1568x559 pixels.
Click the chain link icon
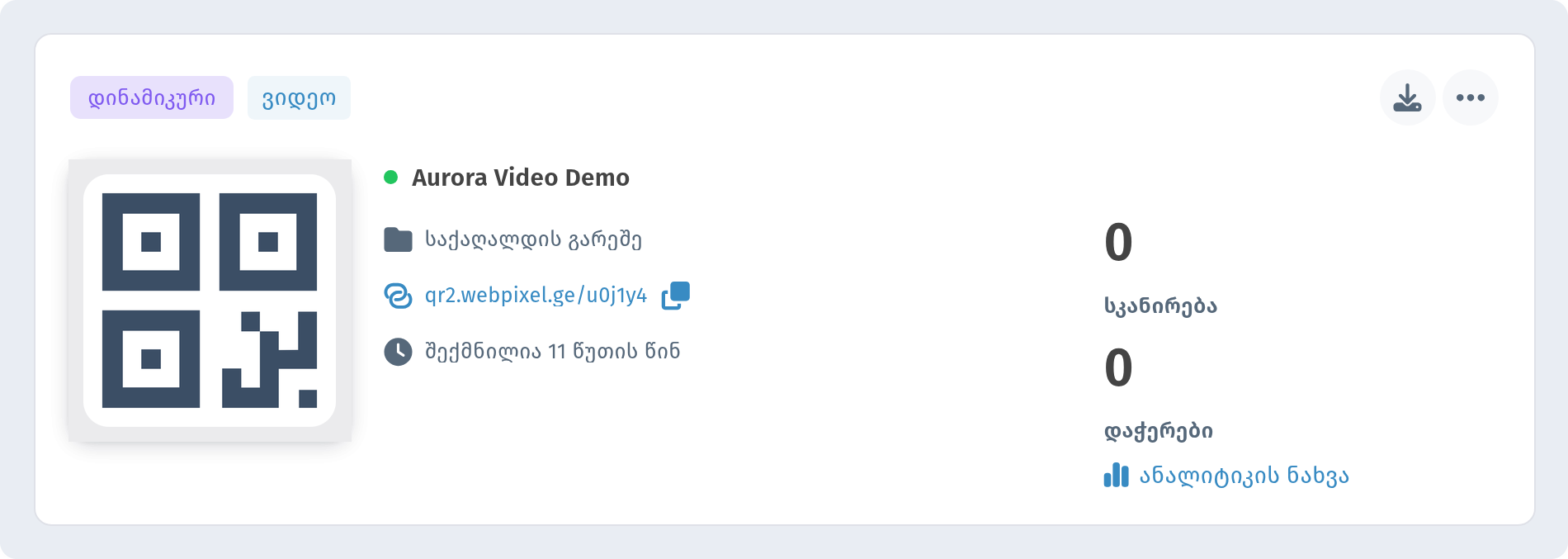(x=398, y=296)
